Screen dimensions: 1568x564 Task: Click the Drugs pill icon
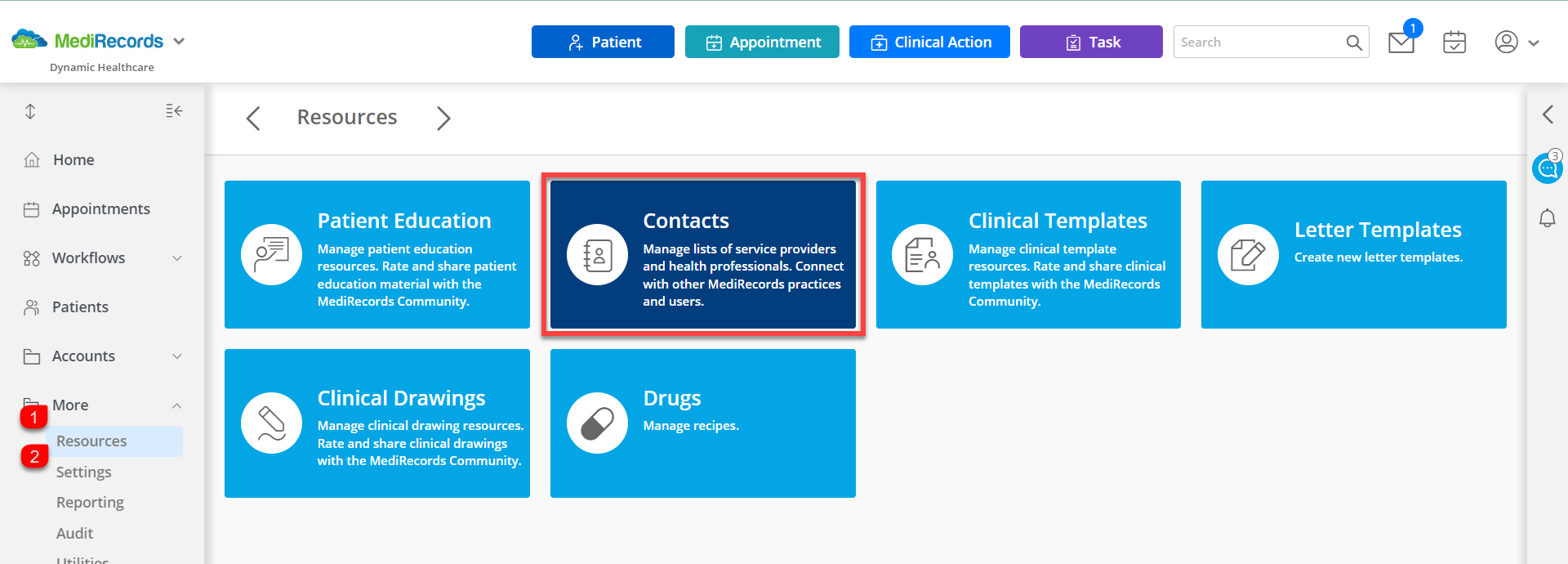597,423
